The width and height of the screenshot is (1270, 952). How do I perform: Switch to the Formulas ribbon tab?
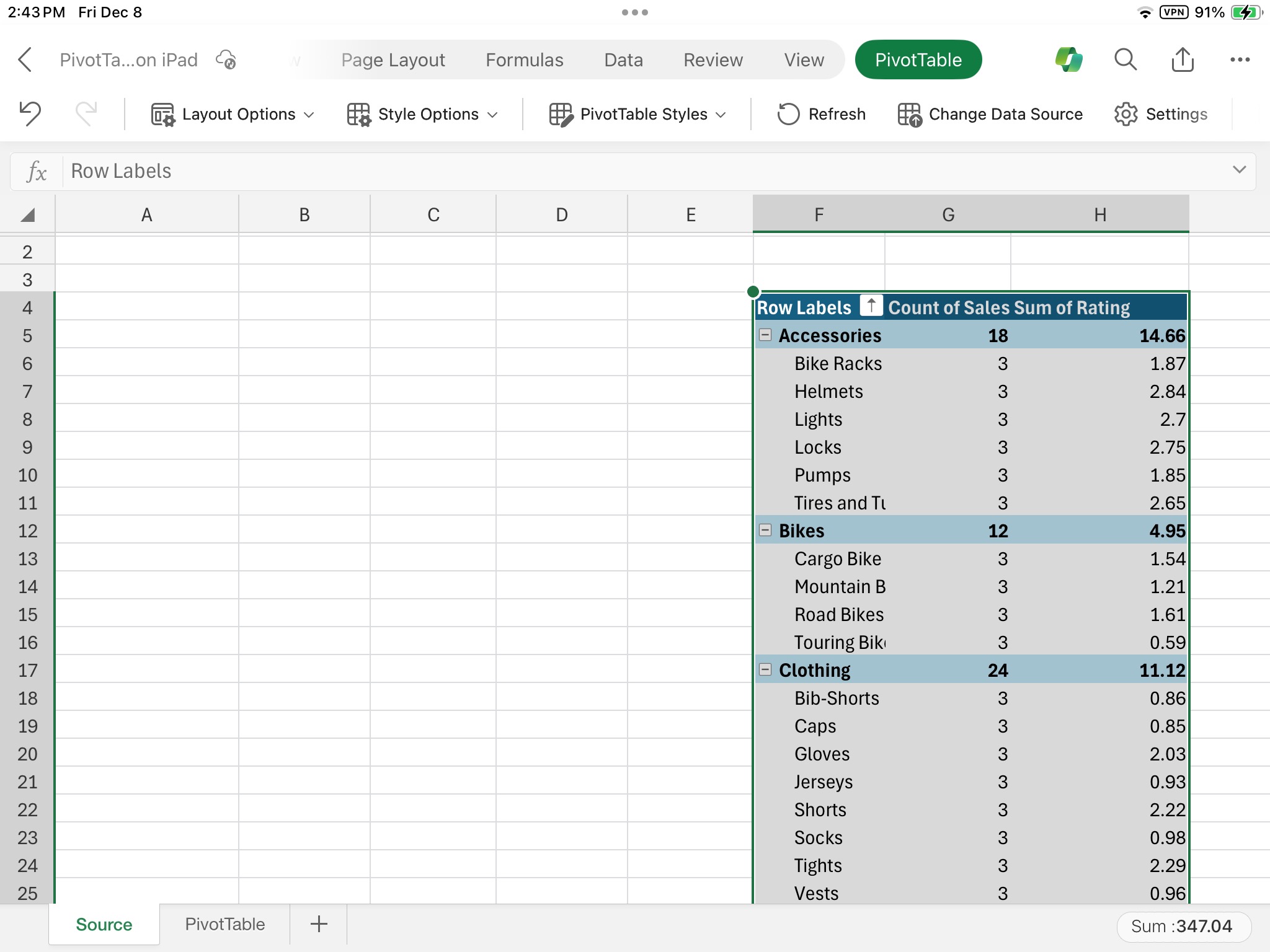[x=524, y=59]
